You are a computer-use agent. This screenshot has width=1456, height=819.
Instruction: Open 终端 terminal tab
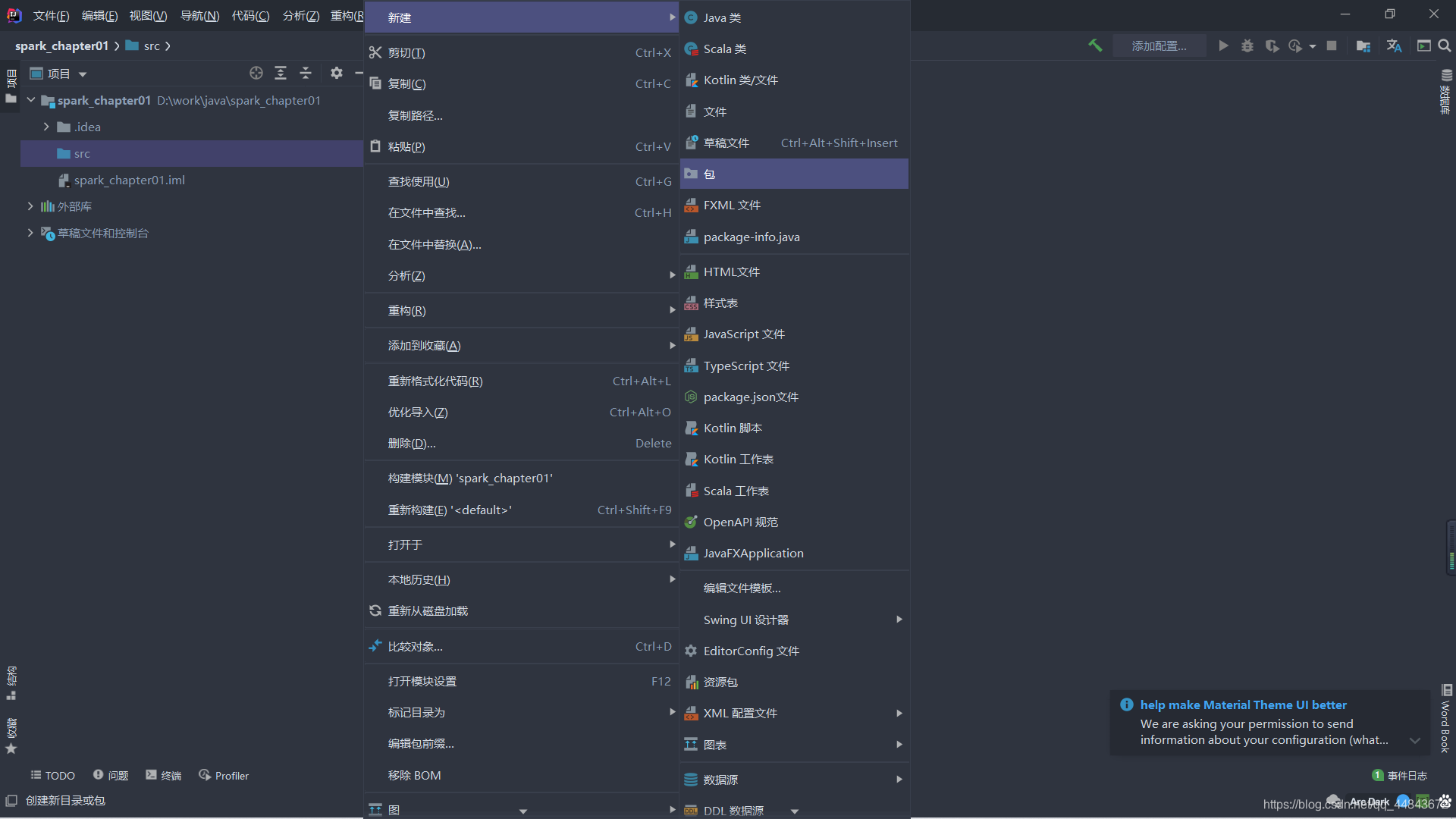(x=164, y=775)
